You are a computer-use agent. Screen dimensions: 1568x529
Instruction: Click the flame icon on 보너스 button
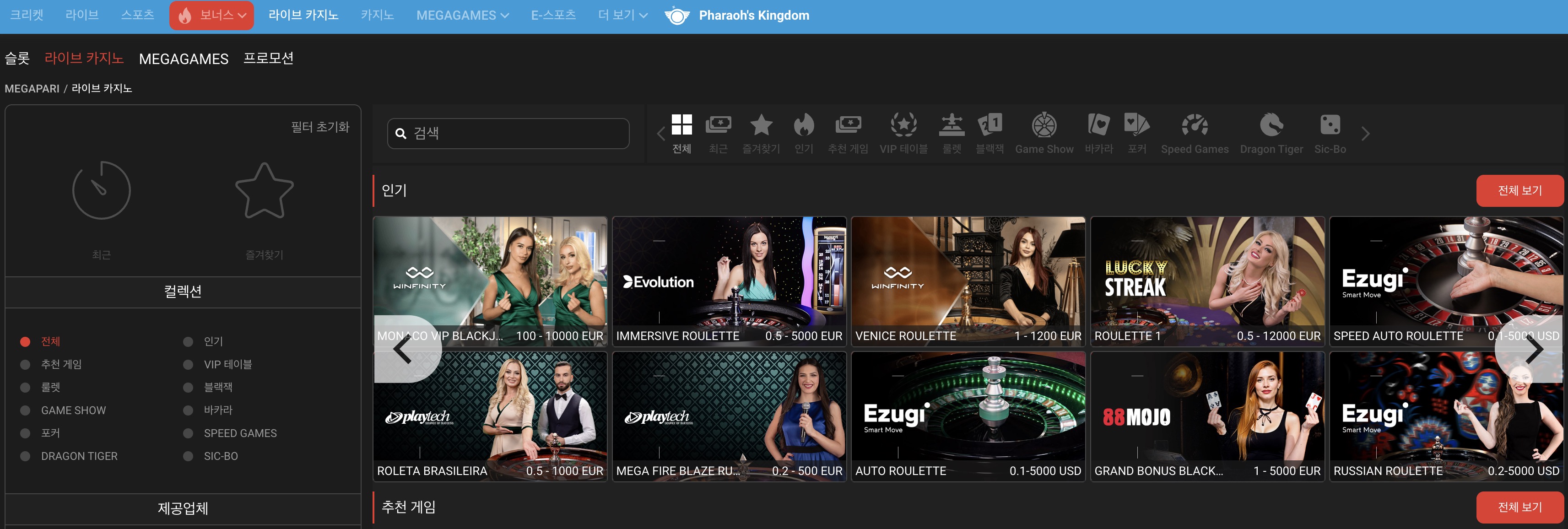pyautogui.click(x=184, y=15)
